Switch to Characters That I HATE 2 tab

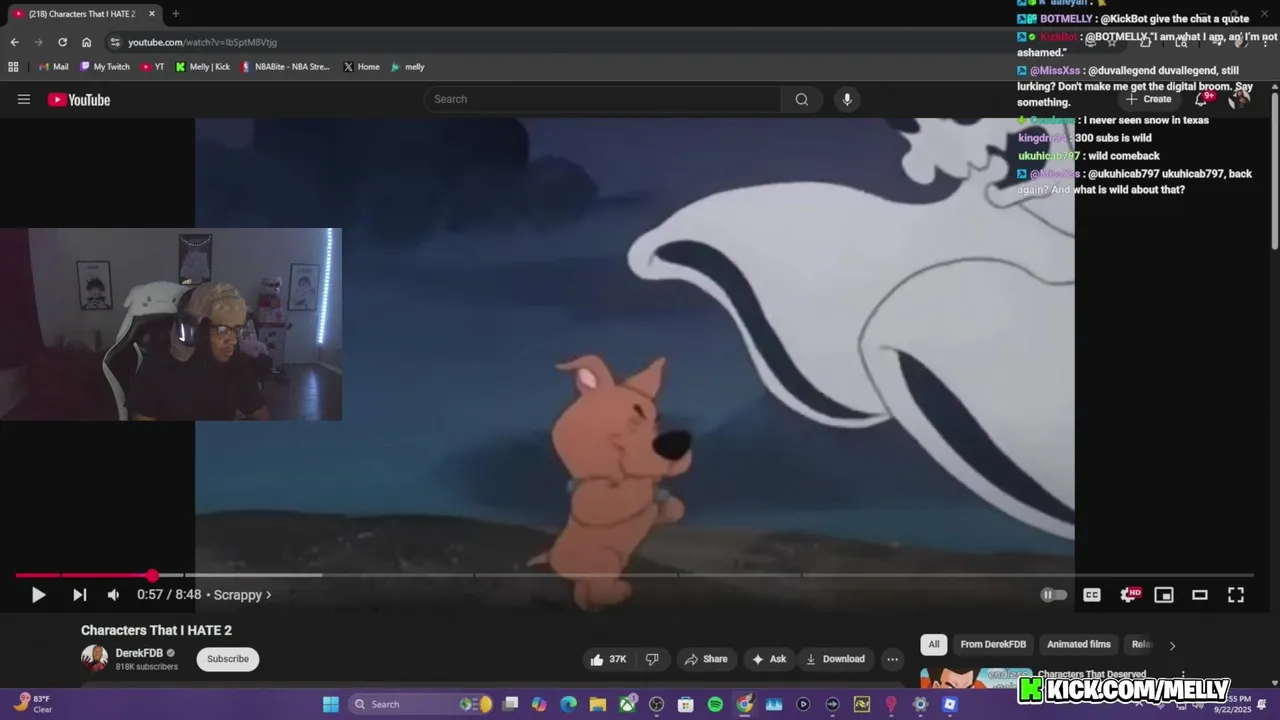(x=82, y=14)
